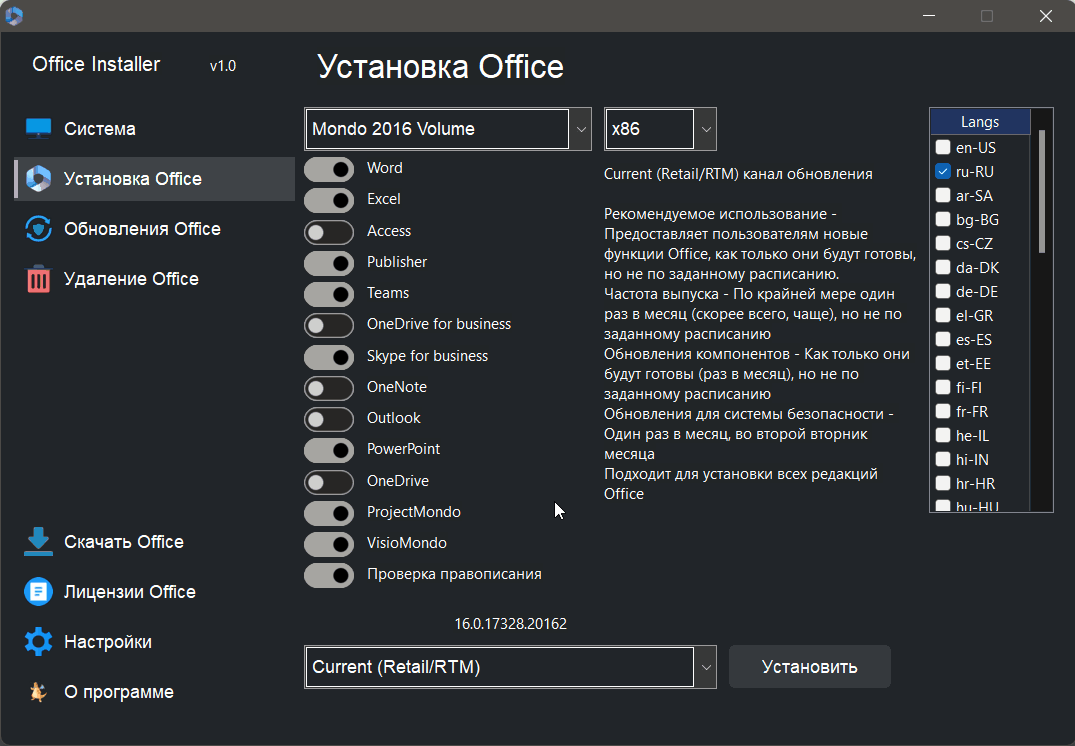Image resolution: width=1075 pixels, height=746 pixels.
Task: Go to Обновления Office page
Action: point(154,228)
